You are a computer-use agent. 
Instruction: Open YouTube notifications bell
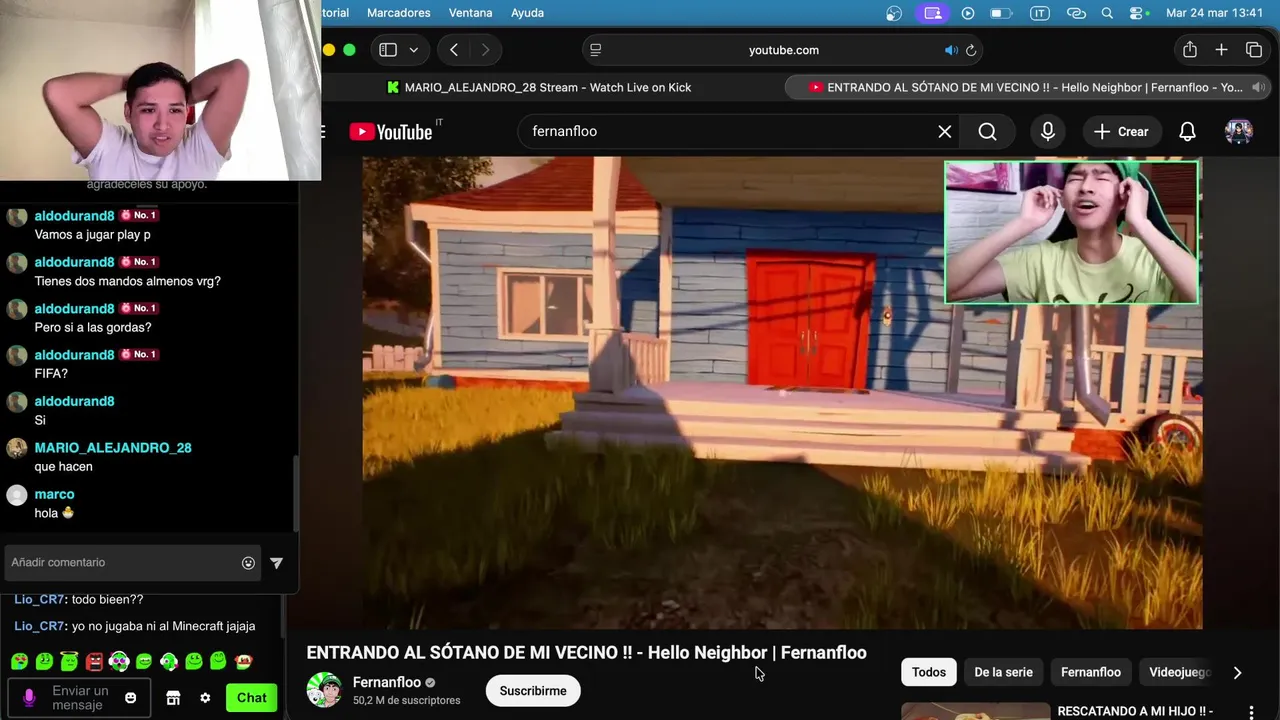[1187, 132]
